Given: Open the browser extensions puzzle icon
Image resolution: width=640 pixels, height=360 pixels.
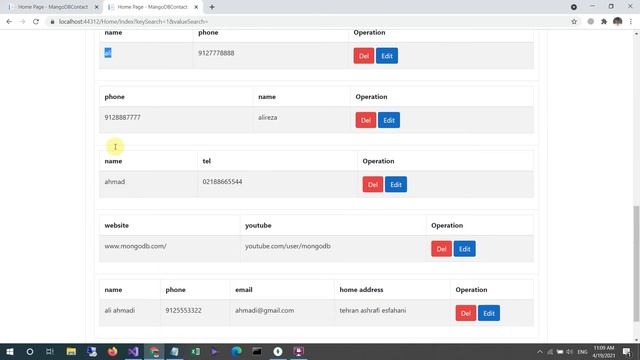Looking at the screenshot, I should [x=604, y=22].
